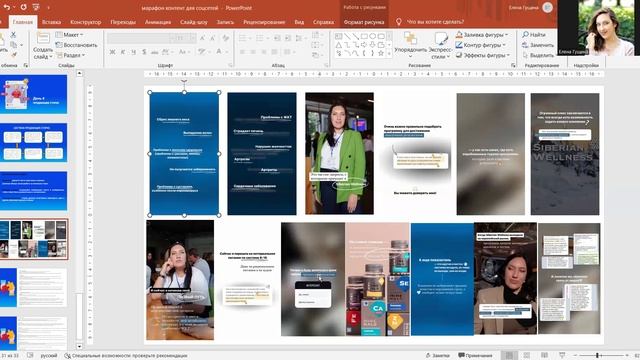Click the Copy icon in clipboard group
This screenshot has height=360, width=640.
coord(14,44)
